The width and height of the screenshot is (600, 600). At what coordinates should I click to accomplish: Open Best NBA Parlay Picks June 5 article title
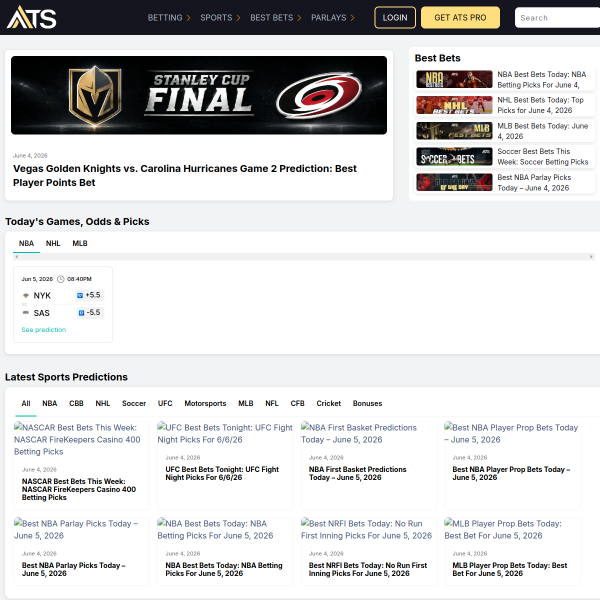(x=73, y=569)
